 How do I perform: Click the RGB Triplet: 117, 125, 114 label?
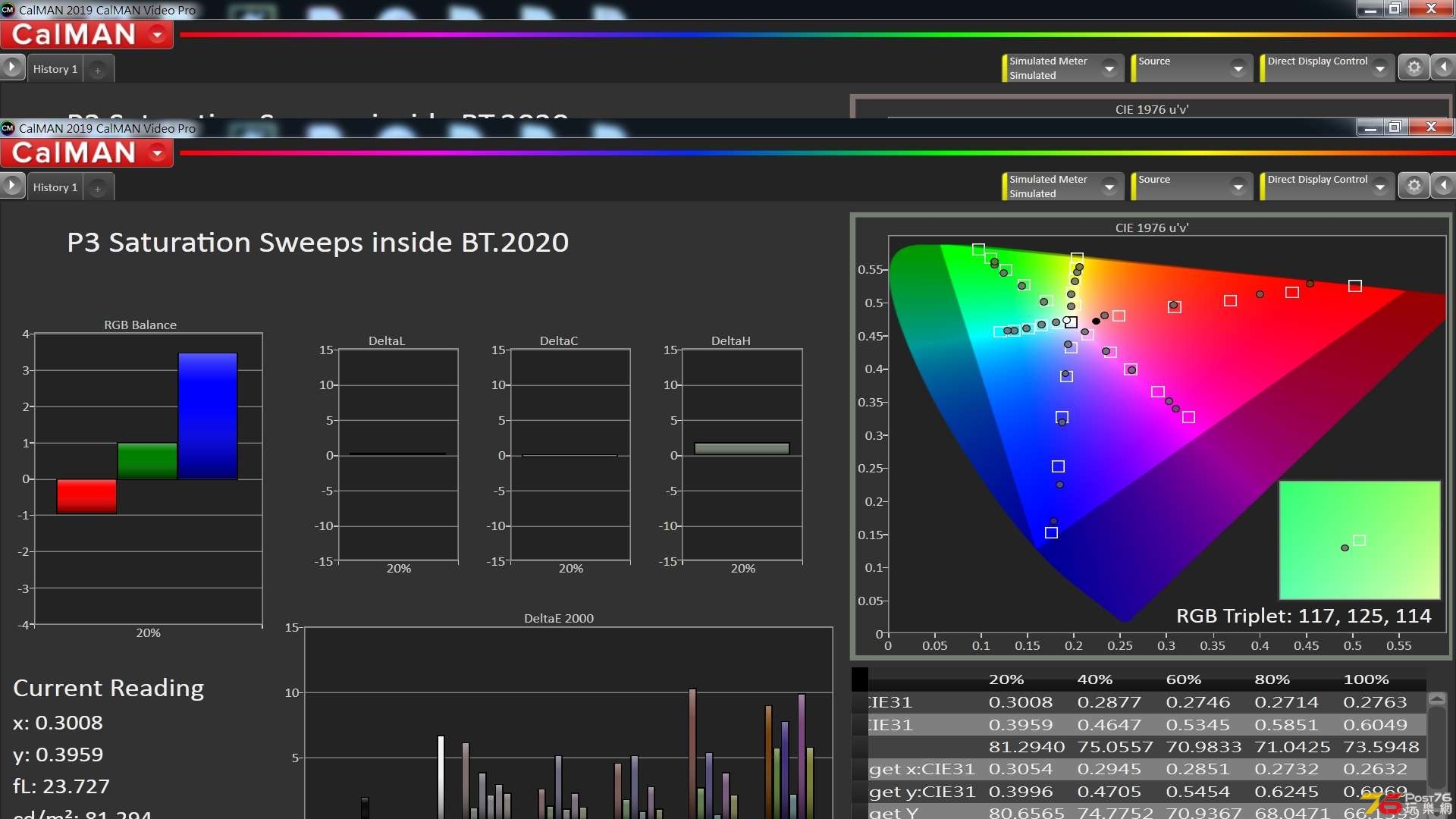(1304, 616)
